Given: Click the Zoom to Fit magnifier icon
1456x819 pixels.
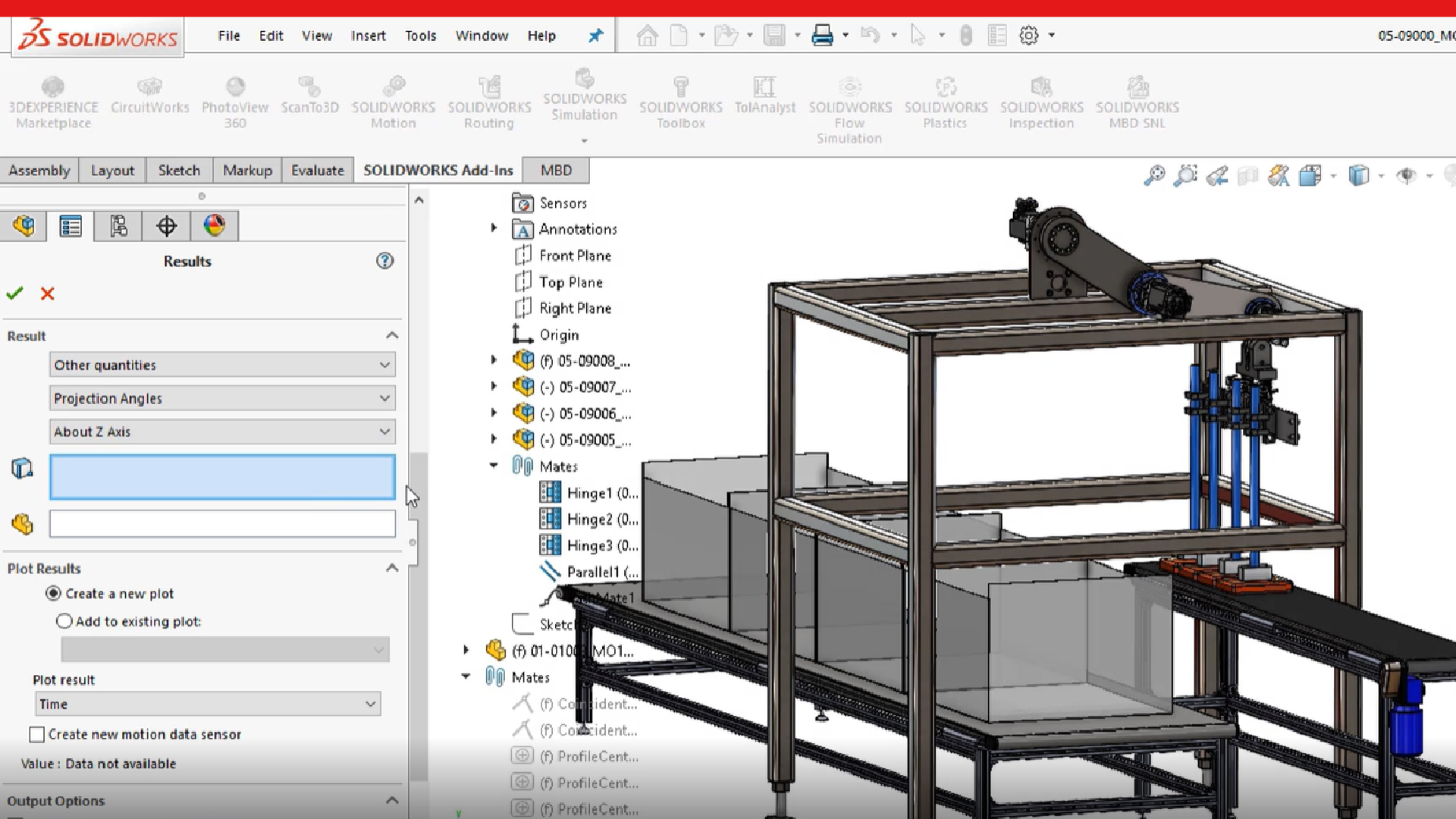Looking at the screenshot, I should coord(1154,176).
